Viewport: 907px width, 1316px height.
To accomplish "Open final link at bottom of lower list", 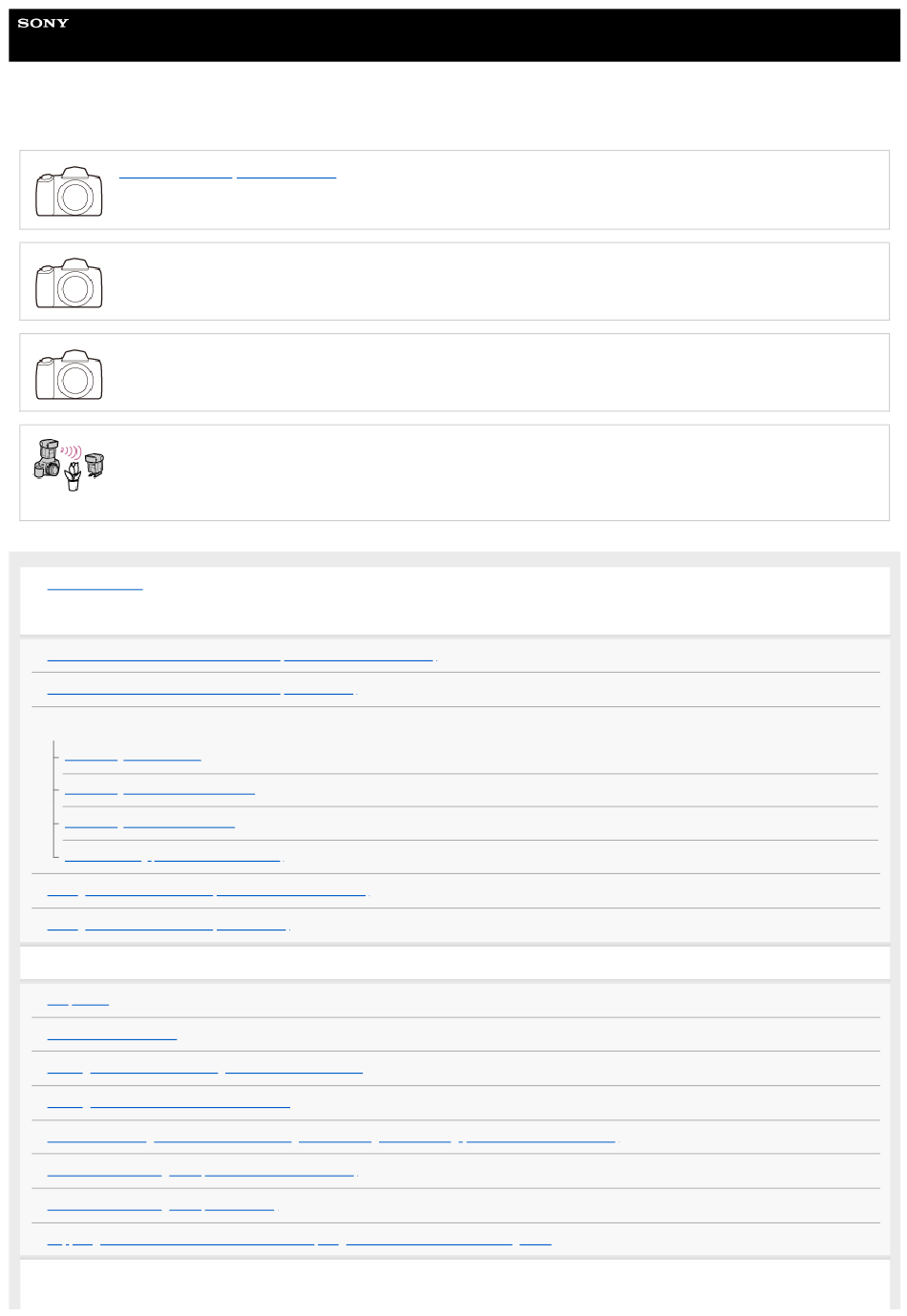I will 299,1242.
